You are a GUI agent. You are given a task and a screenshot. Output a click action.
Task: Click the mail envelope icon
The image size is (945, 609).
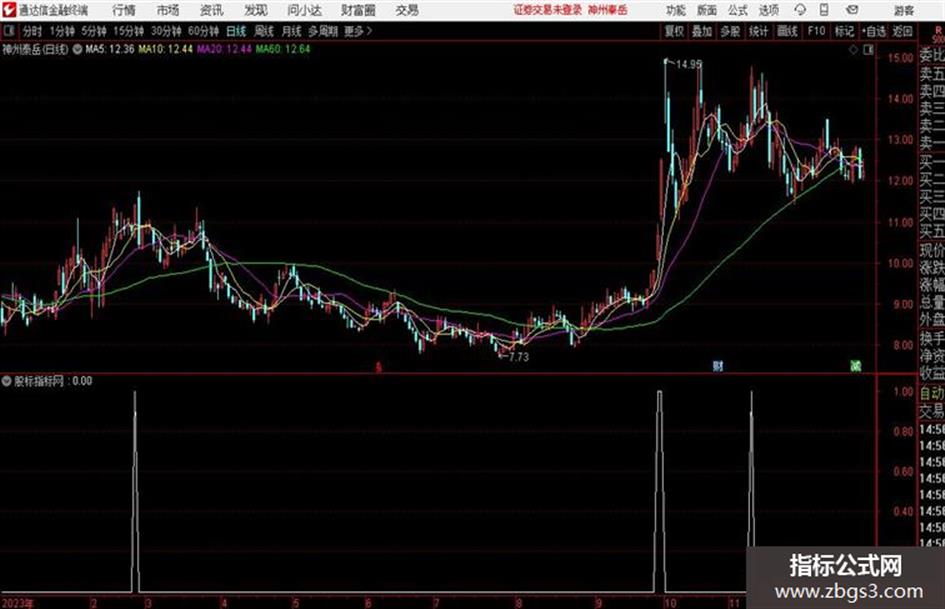pyautogui.click(x=852, y=10)
